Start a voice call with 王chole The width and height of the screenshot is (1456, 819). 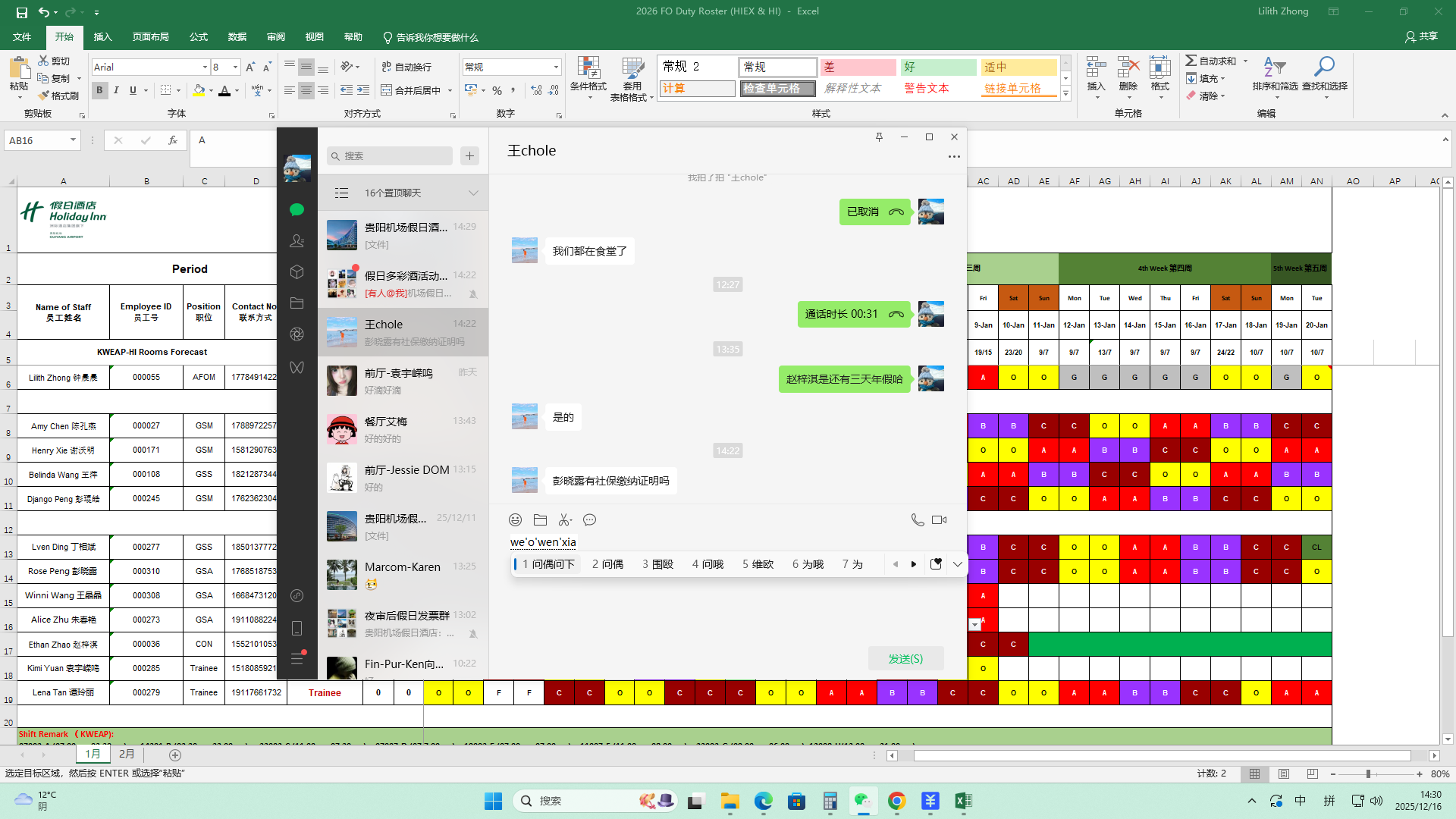click(917, 520)
